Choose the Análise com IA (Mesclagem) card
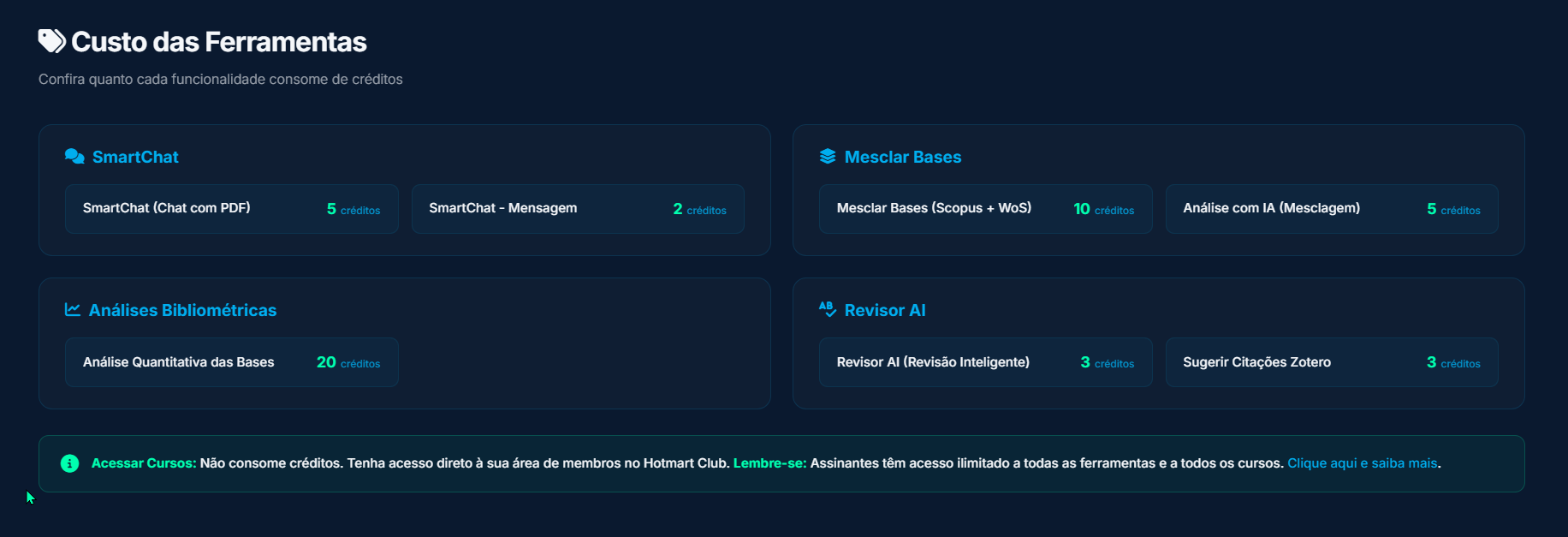This screenshot has width=1568, height=537. click(x=1331, y=209)
